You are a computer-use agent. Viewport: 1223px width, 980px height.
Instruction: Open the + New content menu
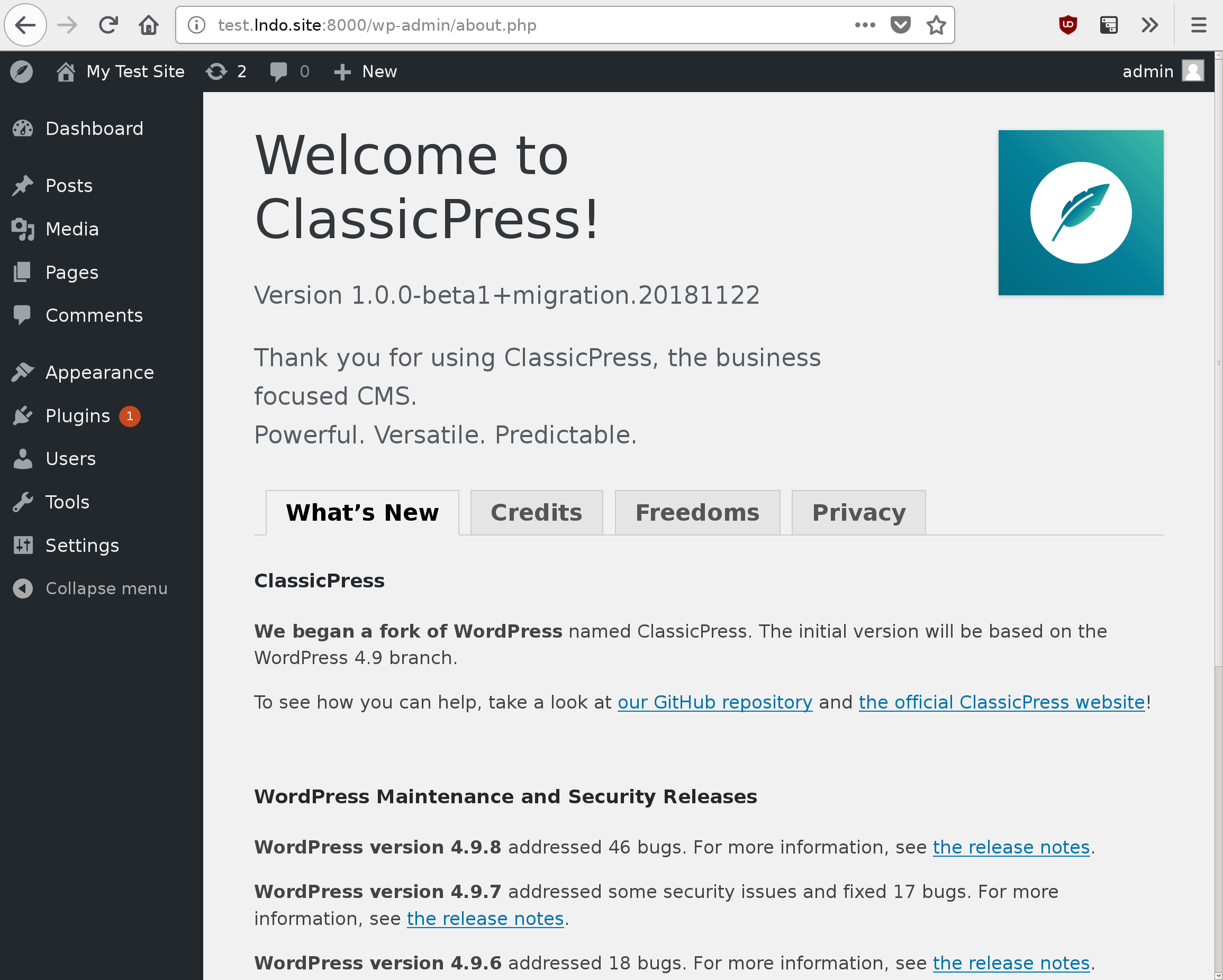pyautogui.click(x=366, y=71)
